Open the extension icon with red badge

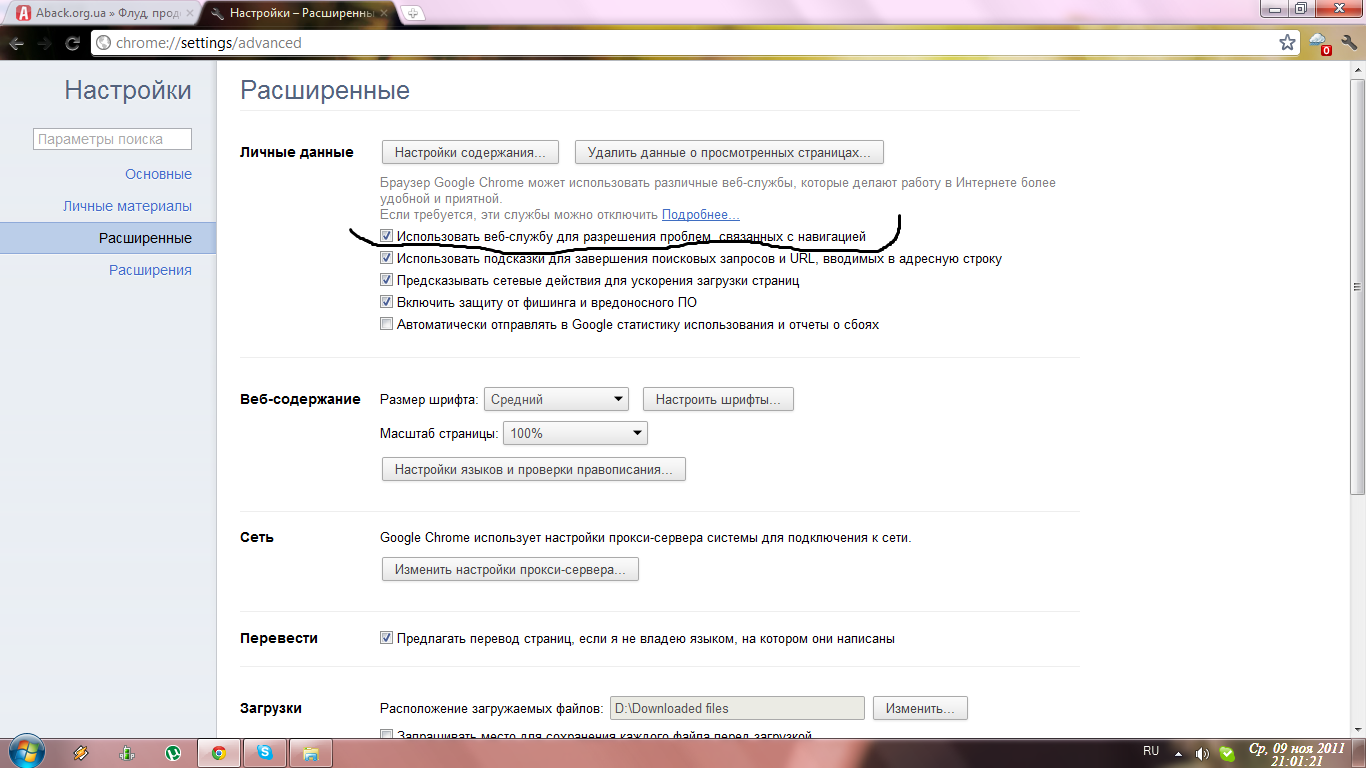(x=1319, y=43)
